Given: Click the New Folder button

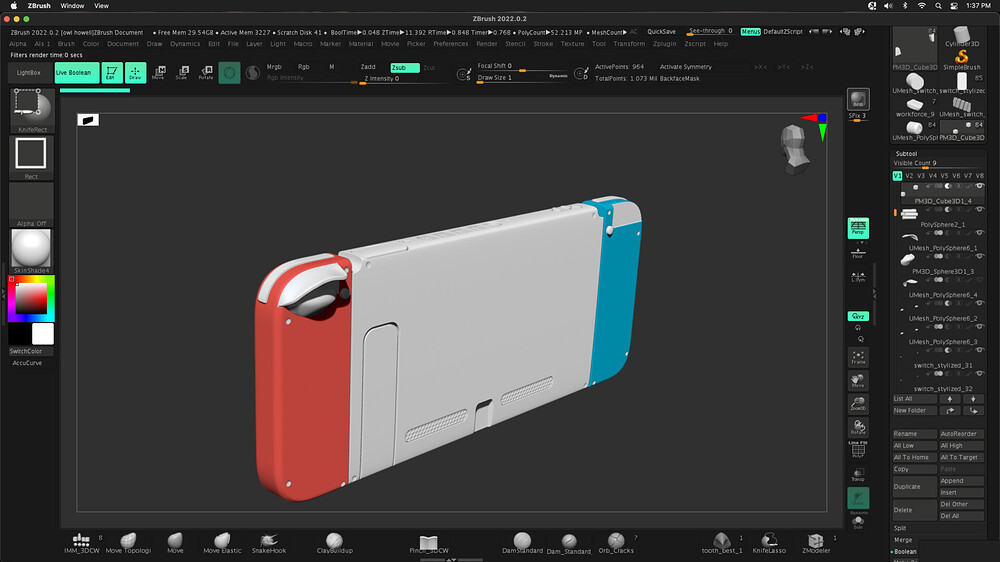Looking at the screenshot, I should pyautogui.click(x=915, y=411).
